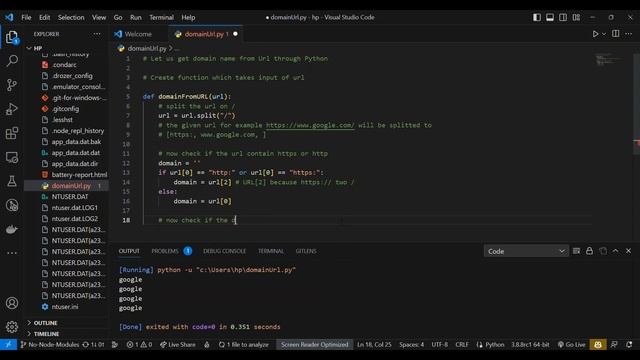Click the notifications bell in status bar

(629, 344)
